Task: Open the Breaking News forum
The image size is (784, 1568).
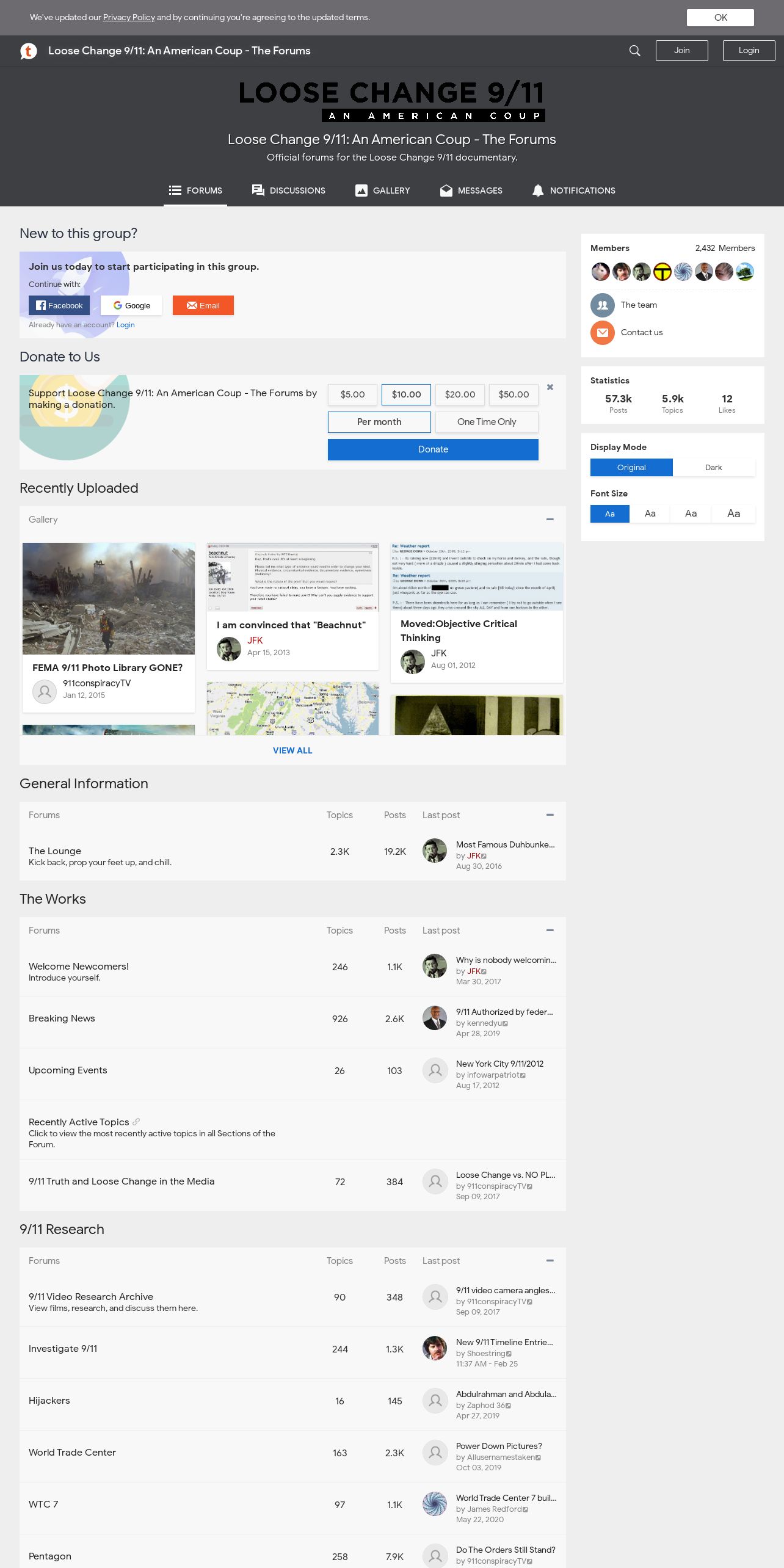Action: pos(62,1018)
